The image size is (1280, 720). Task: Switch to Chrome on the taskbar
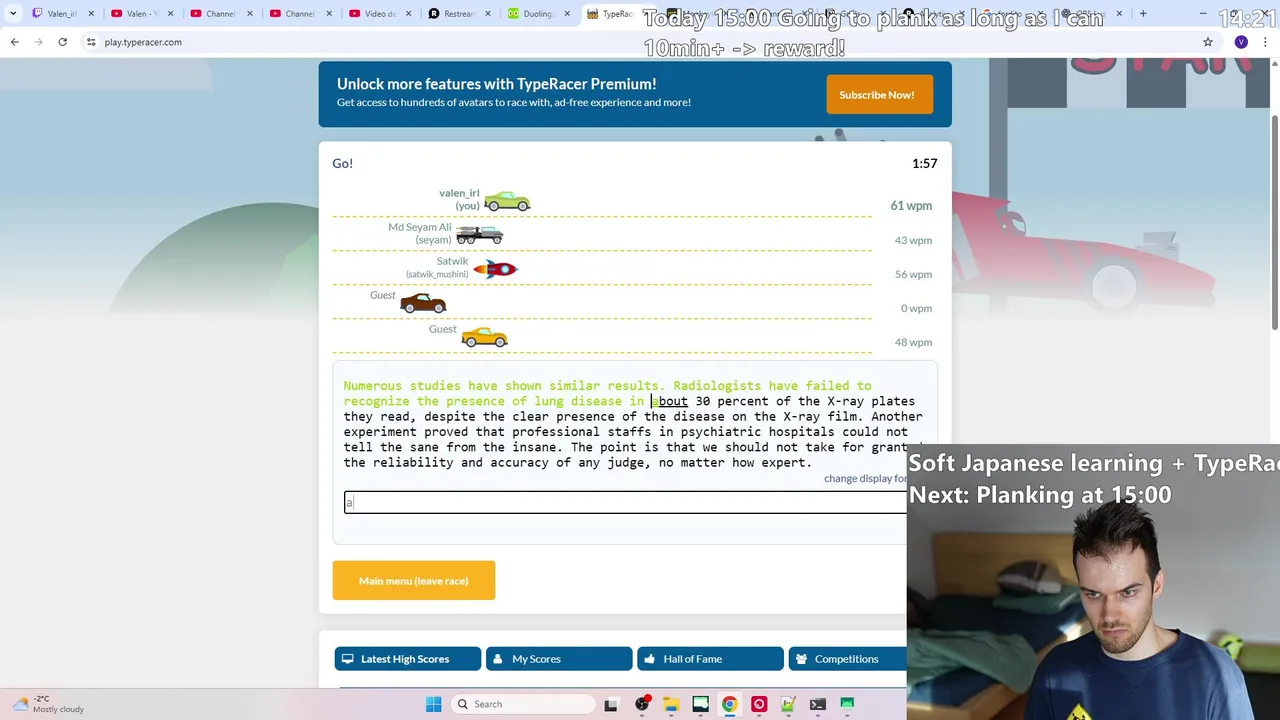click(730, 704)
